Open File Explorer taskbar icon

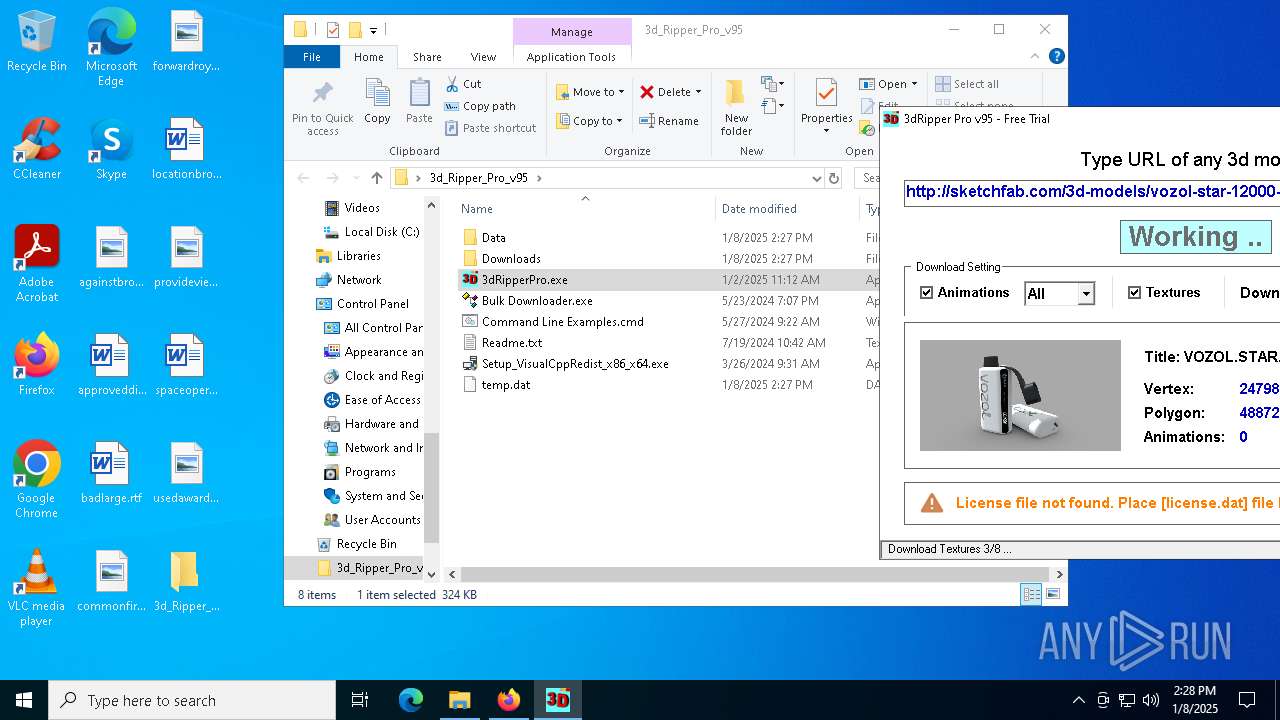click(x=459, y=700)
